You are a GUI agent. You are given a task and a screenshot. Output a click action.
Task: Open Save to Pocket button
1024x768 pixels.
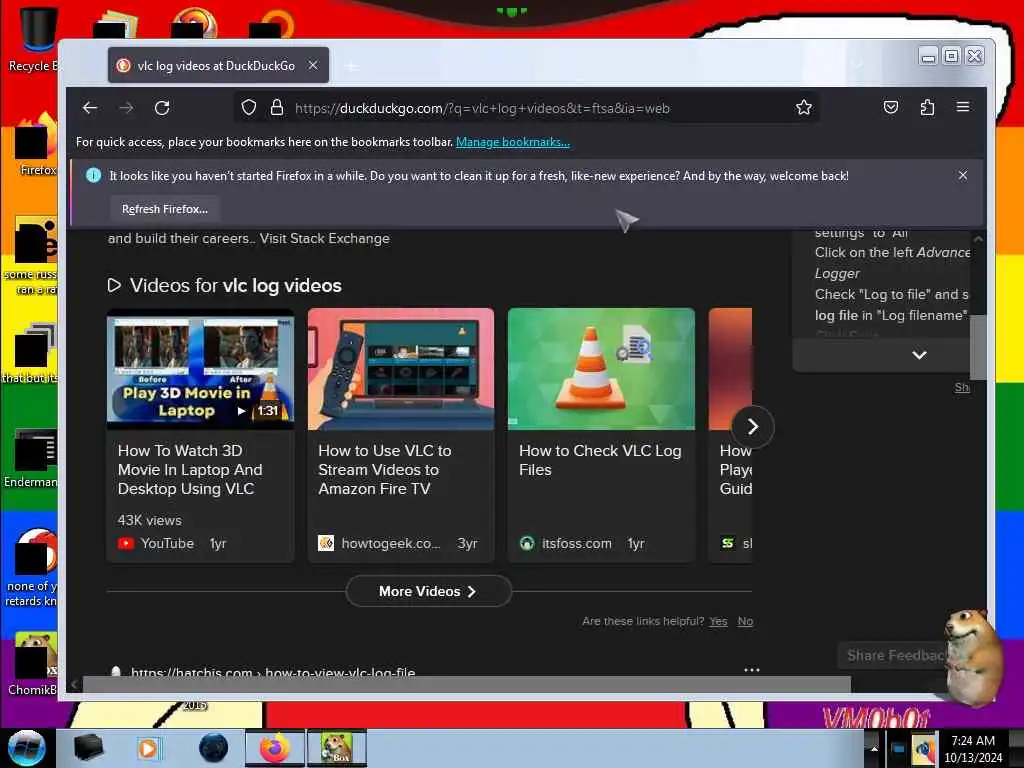[x=891, y=107]
